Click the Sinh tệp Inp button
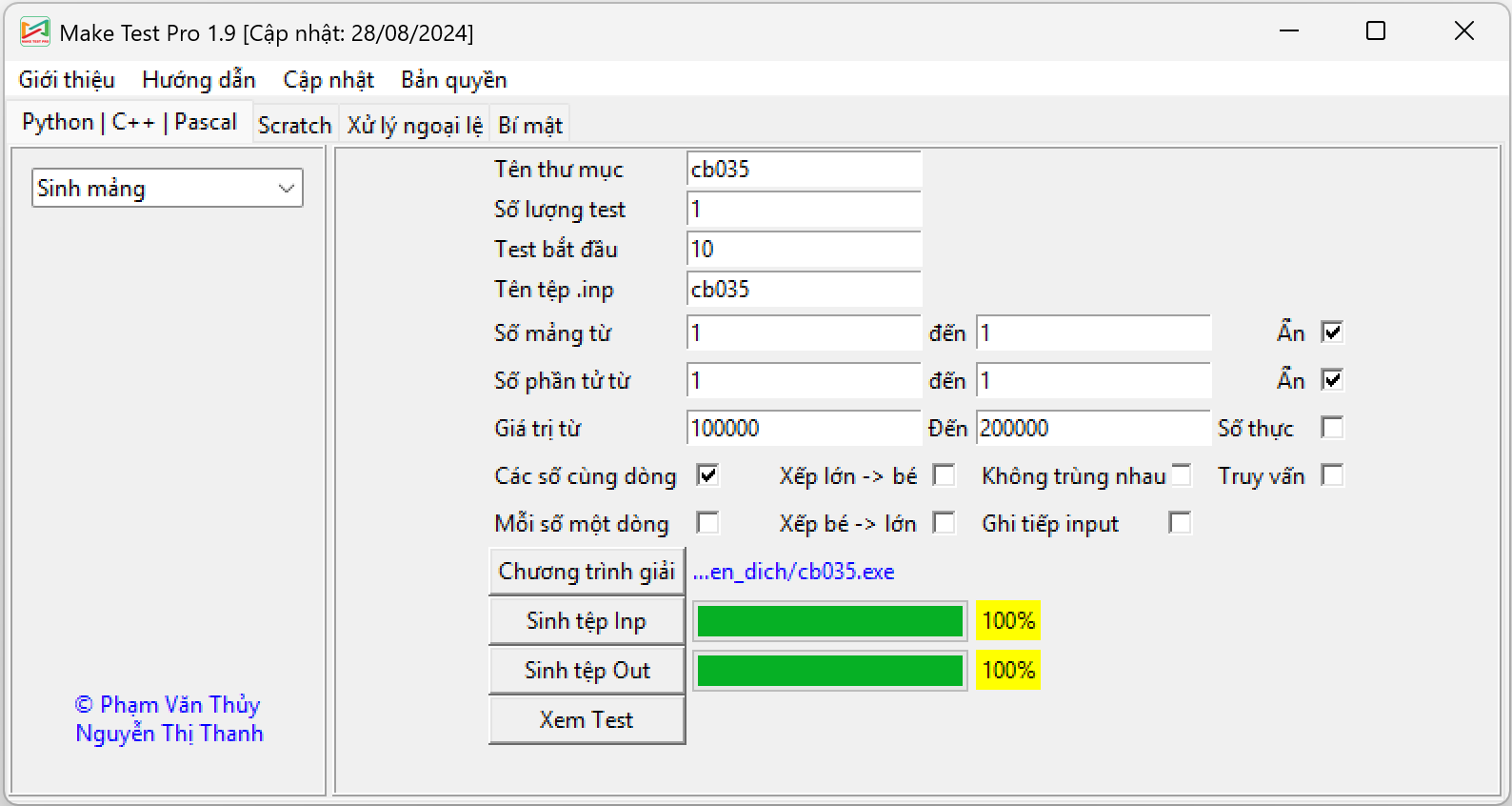Image resolution: width=1512 pixels, height=806 pixels. [x=587, y=621]
